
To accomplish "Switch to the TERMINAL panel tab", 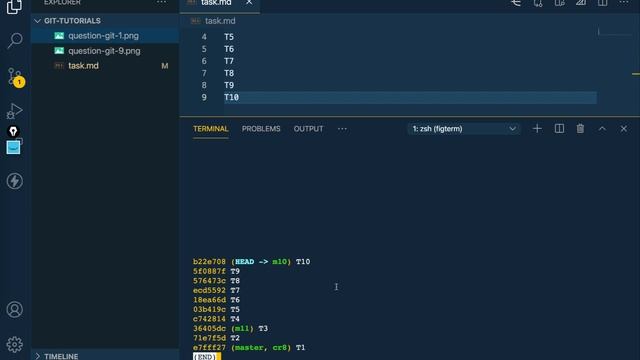I will [x=211, y=129].
